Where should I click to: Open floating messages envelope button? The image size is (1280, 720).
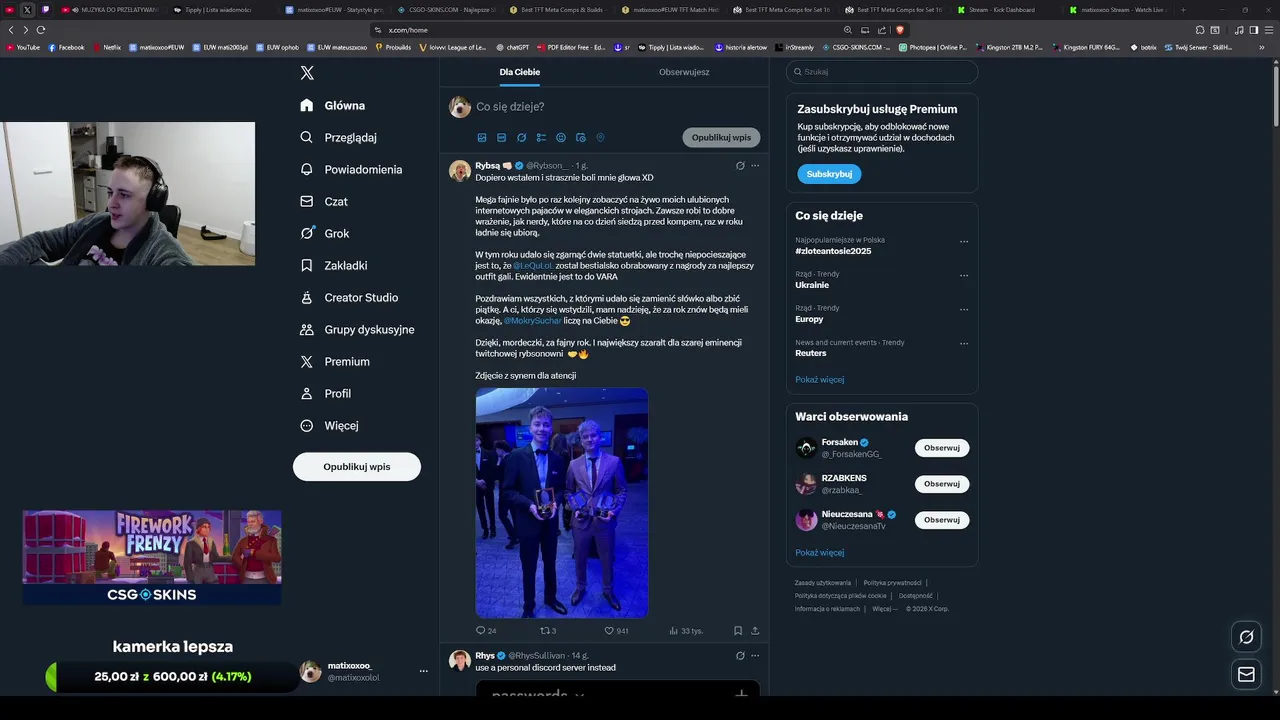pos(1246,675)
